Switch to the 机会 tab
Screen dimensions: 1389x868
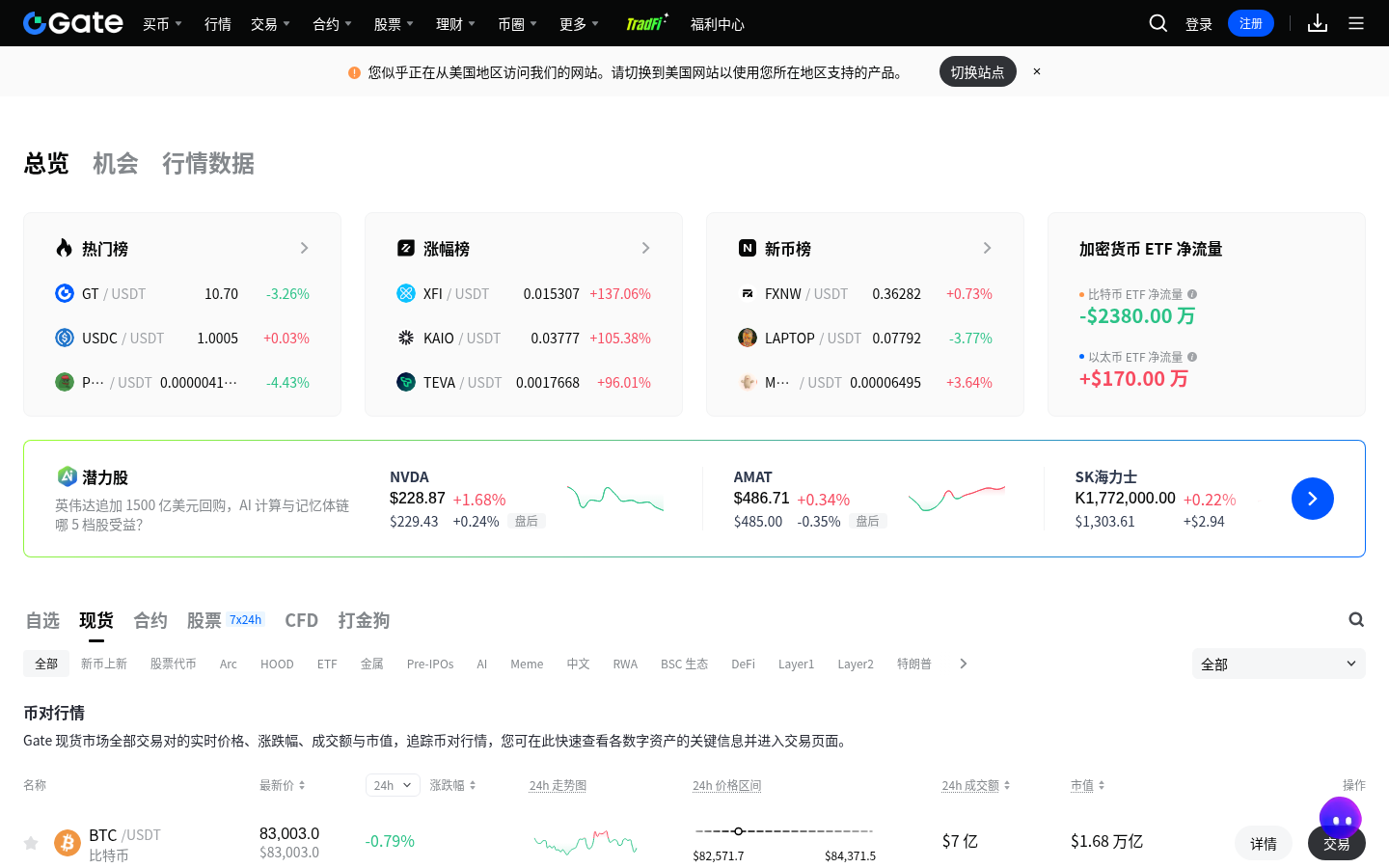116,163
